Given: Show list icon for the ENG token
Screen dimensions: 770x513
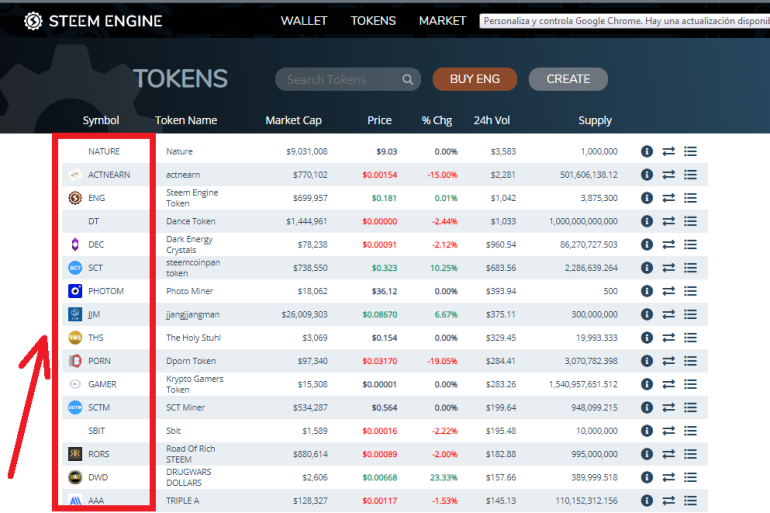Looking at the screenshot, I should pyautogui.click(x=690, y=198).
